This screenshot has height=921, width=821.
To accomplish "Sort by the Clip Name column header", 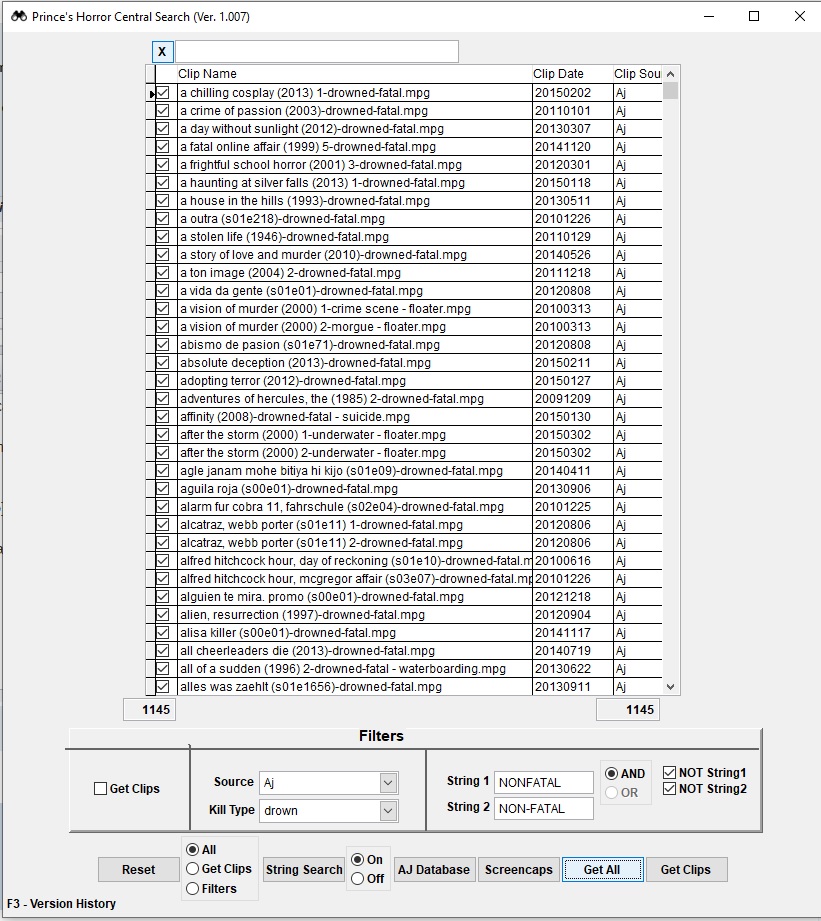I will (x=353, y=74).
